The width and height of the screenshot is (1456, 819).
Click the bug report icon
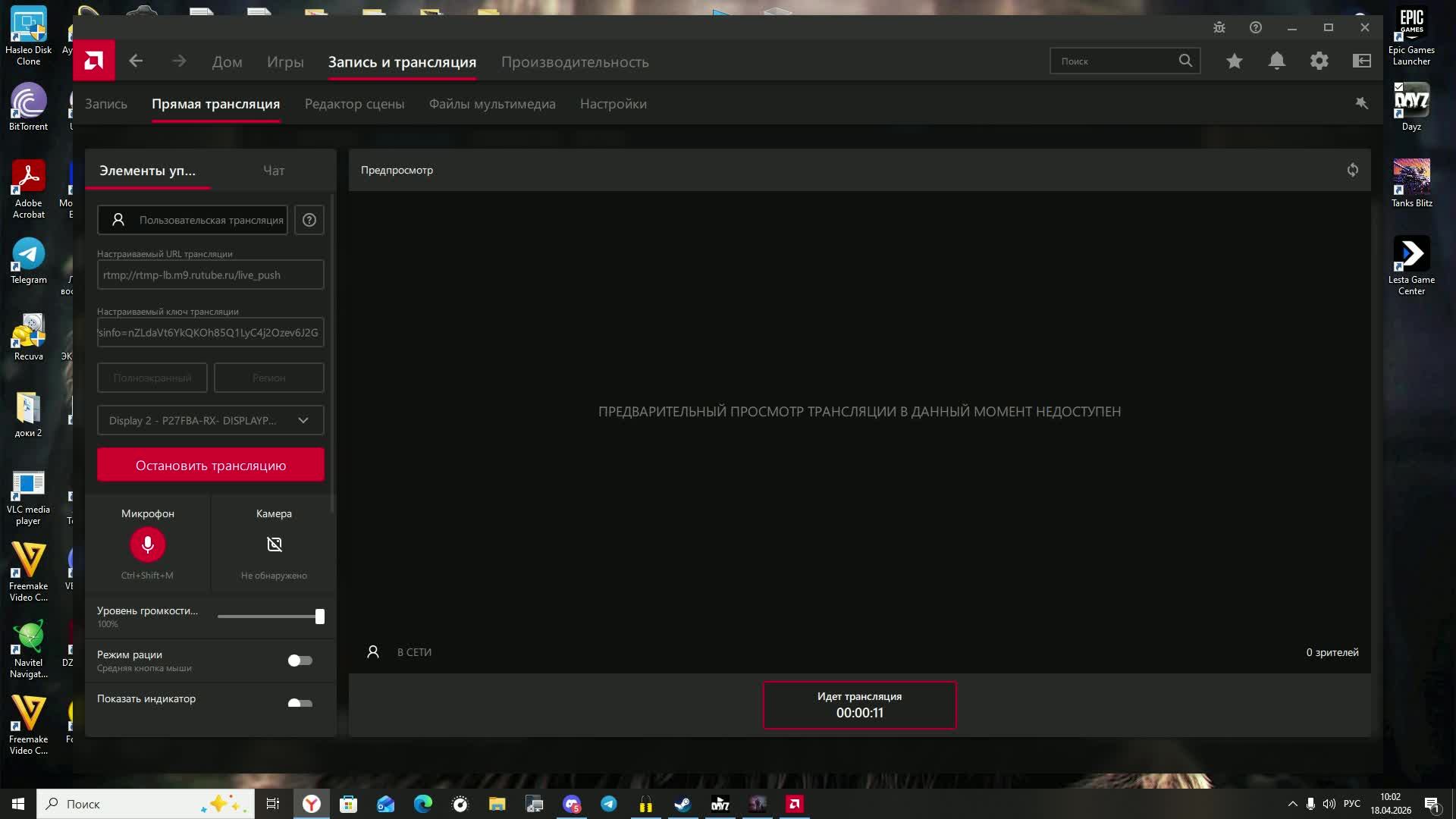click(1219, 27)
